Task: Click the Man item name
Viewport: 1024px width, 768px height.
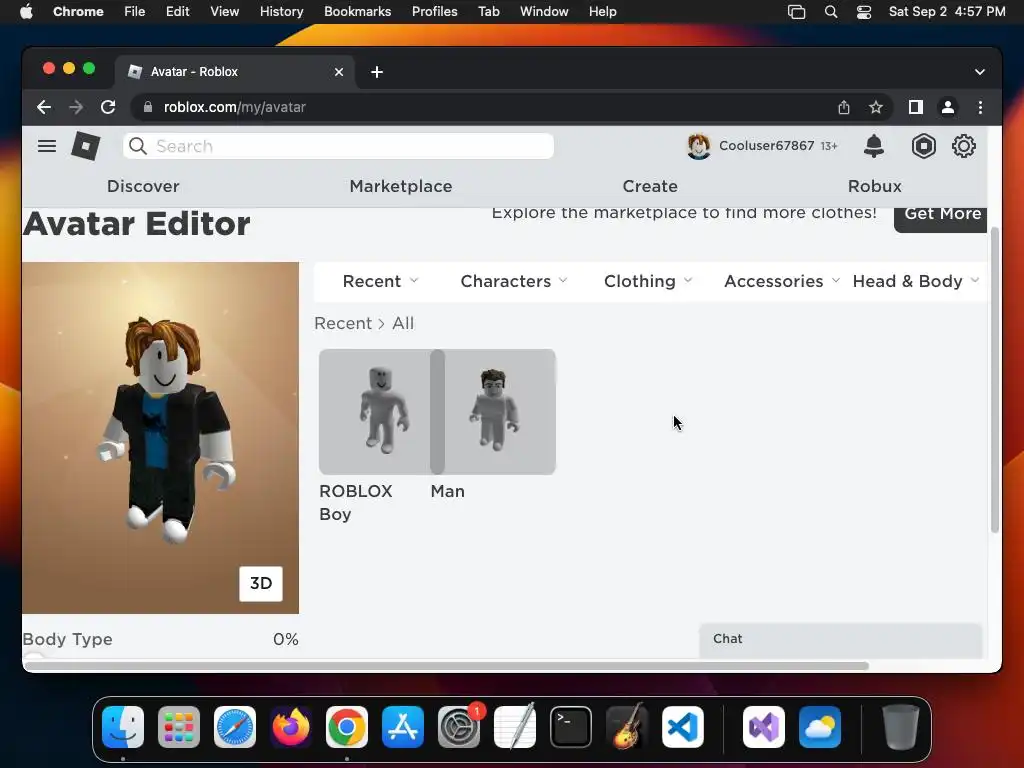Action: tap(447, 491)
